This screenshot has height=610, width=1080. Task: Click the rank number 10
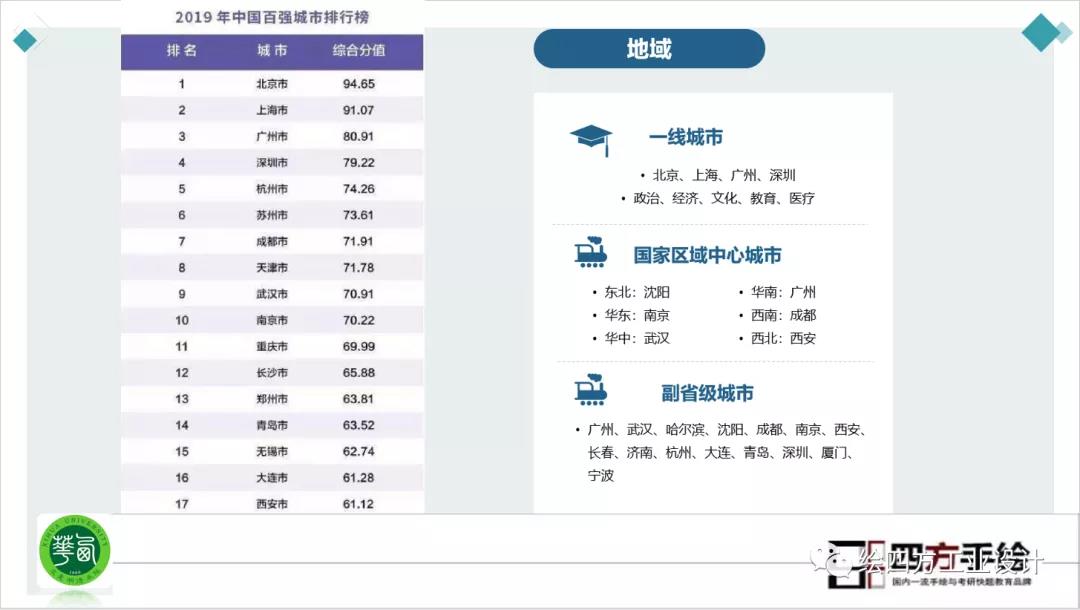pos(182,320)
